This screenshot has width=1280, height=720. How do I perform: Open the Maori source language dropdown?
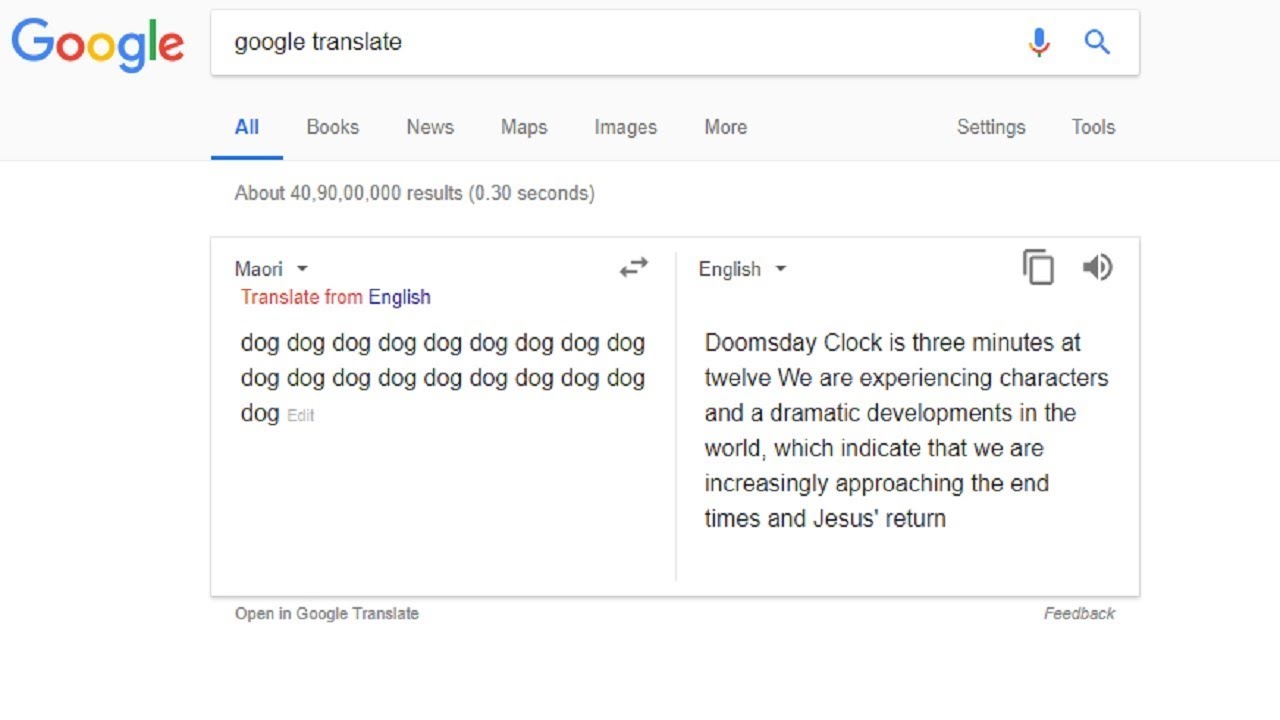coord(271,269)
